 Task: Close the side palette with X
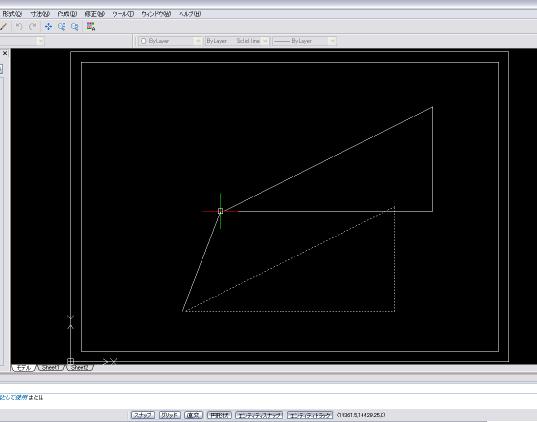pos(5,53)
